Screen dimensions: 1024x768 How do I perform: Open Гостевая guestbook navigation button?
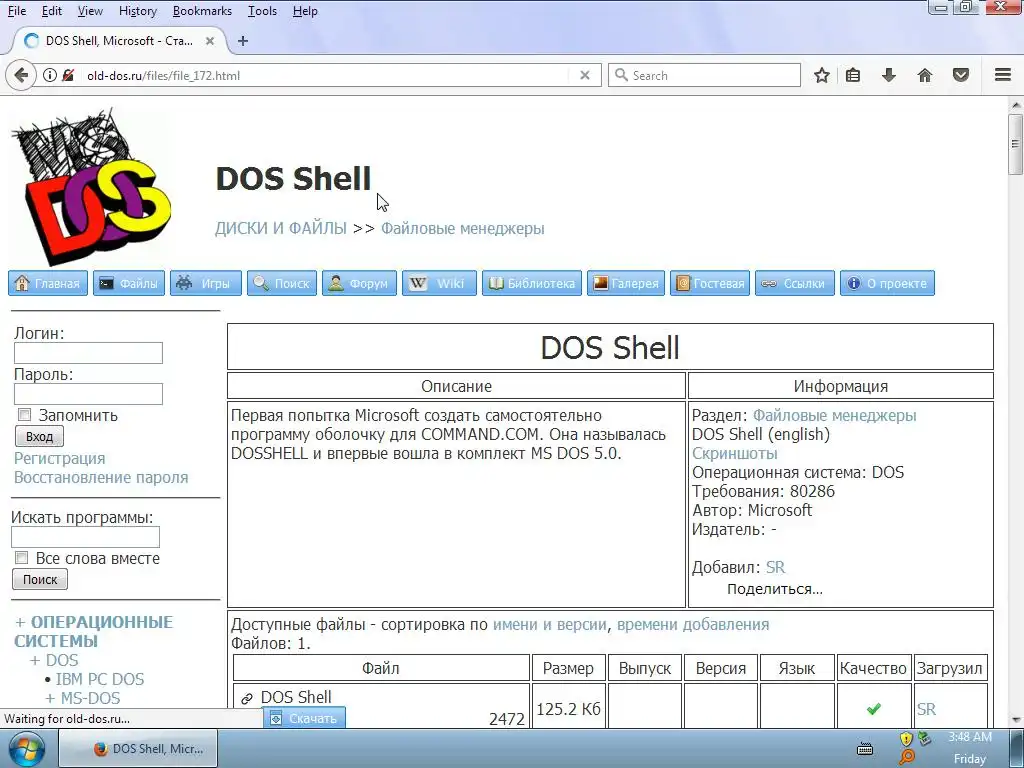click(x=710, y=283)
